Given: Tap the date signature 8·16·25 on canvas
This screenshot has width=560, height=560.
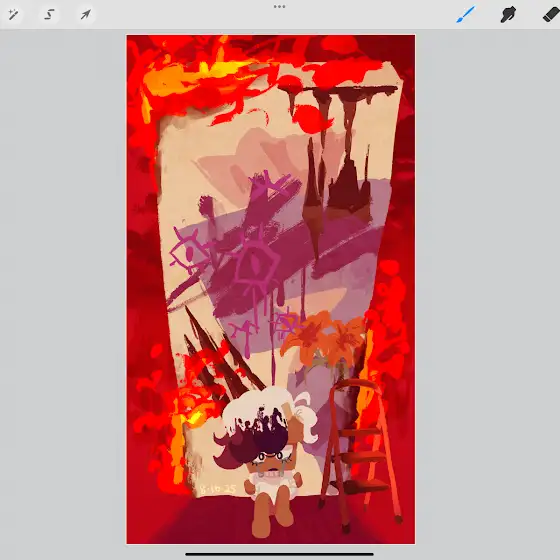Looking at the screenshot, I should (x=218, y=489).
